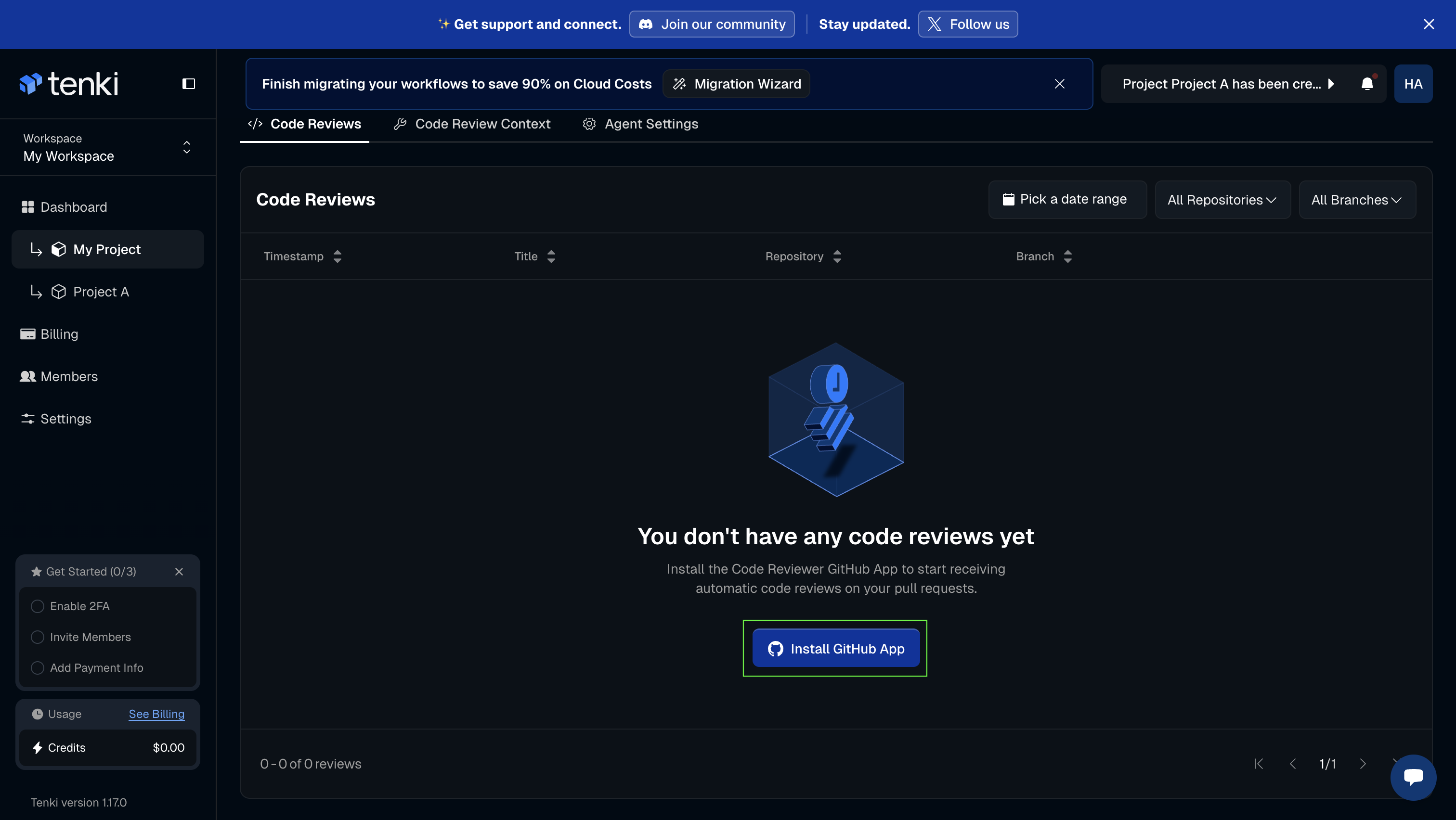
Task: Click Install GitHub App button
Action: click(835, 648)
